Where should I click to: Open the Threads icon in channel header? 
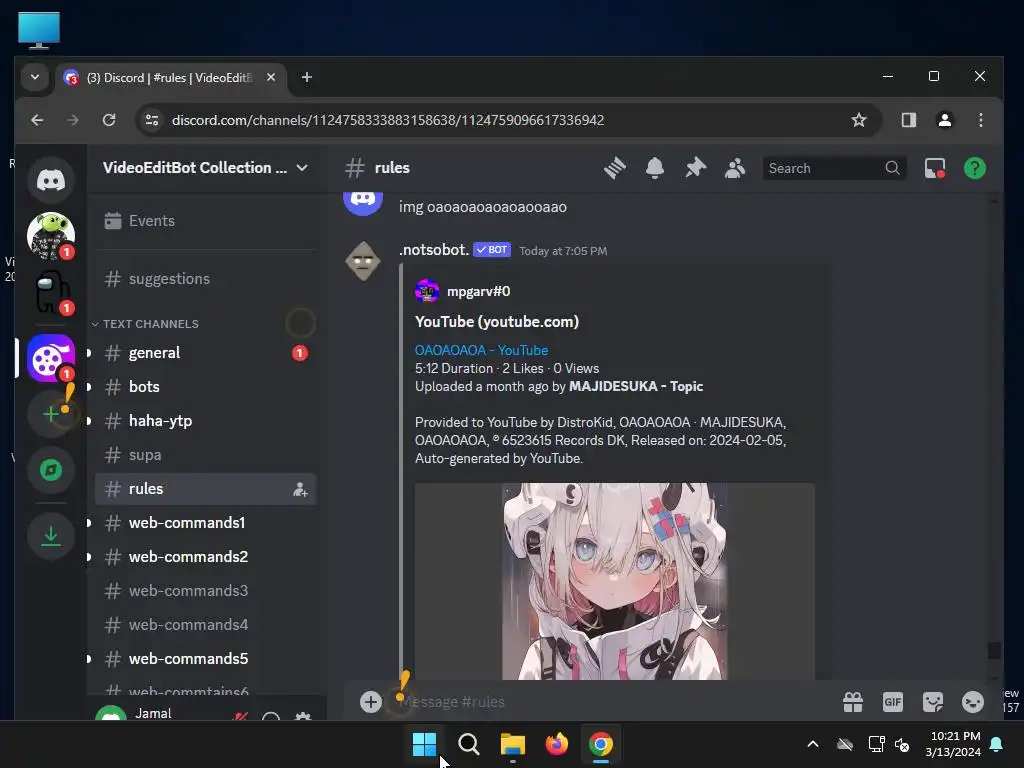pos(615,168)
